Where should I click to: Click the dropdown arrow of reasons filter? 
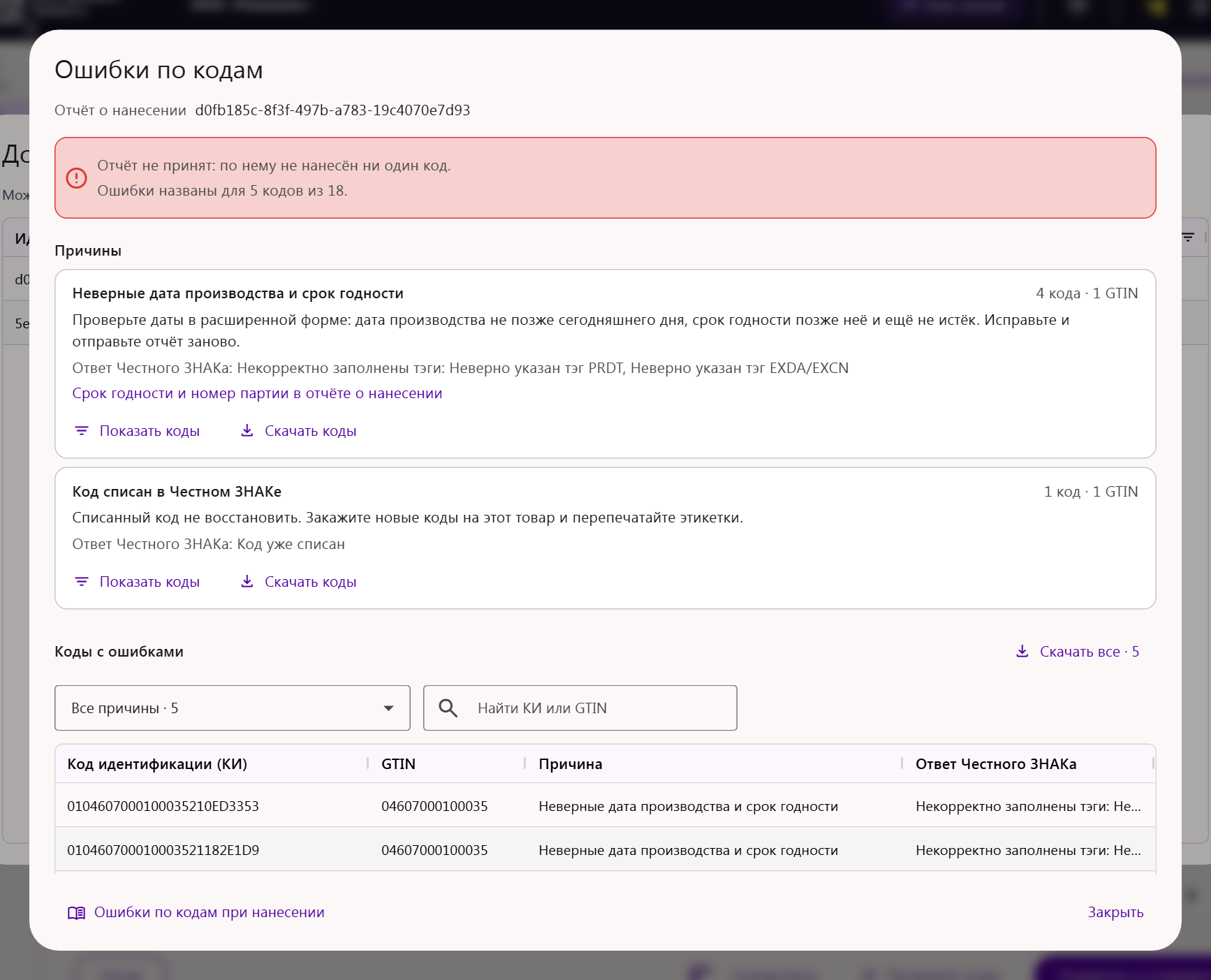[x=388, y=708]
